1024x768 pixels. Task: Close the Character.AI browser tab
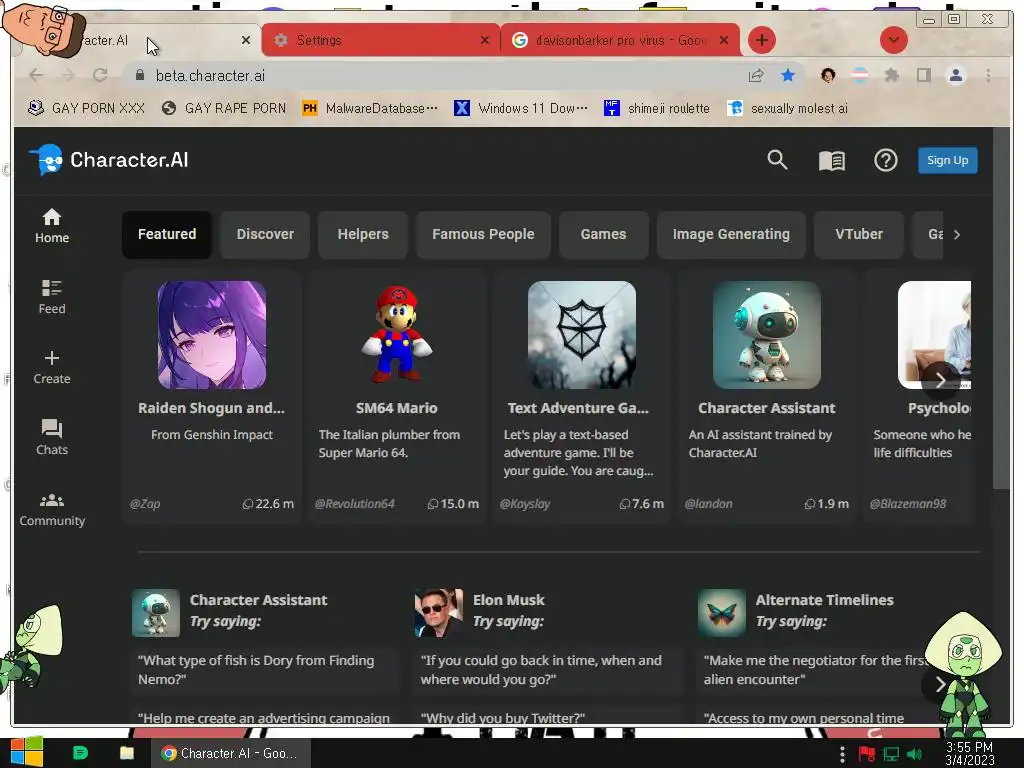coord(246,40)
